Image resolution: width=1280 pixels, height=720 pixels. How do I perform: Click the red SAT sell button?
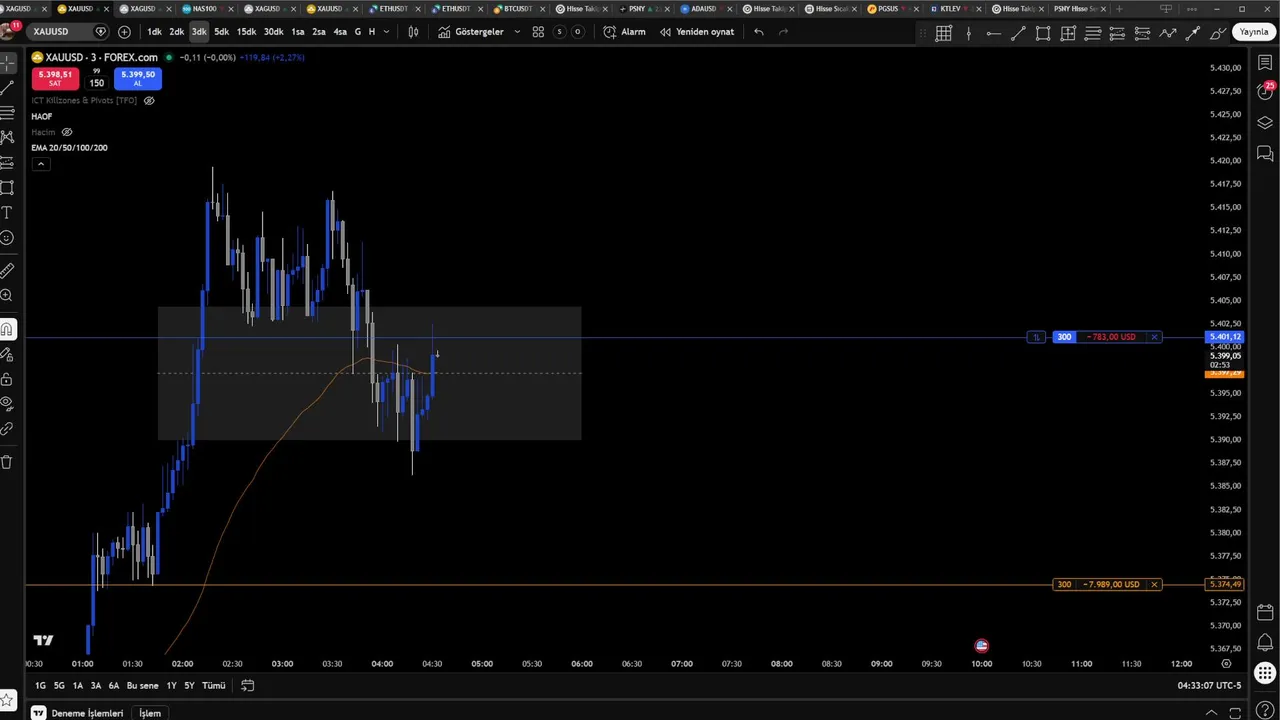(55, 78)
